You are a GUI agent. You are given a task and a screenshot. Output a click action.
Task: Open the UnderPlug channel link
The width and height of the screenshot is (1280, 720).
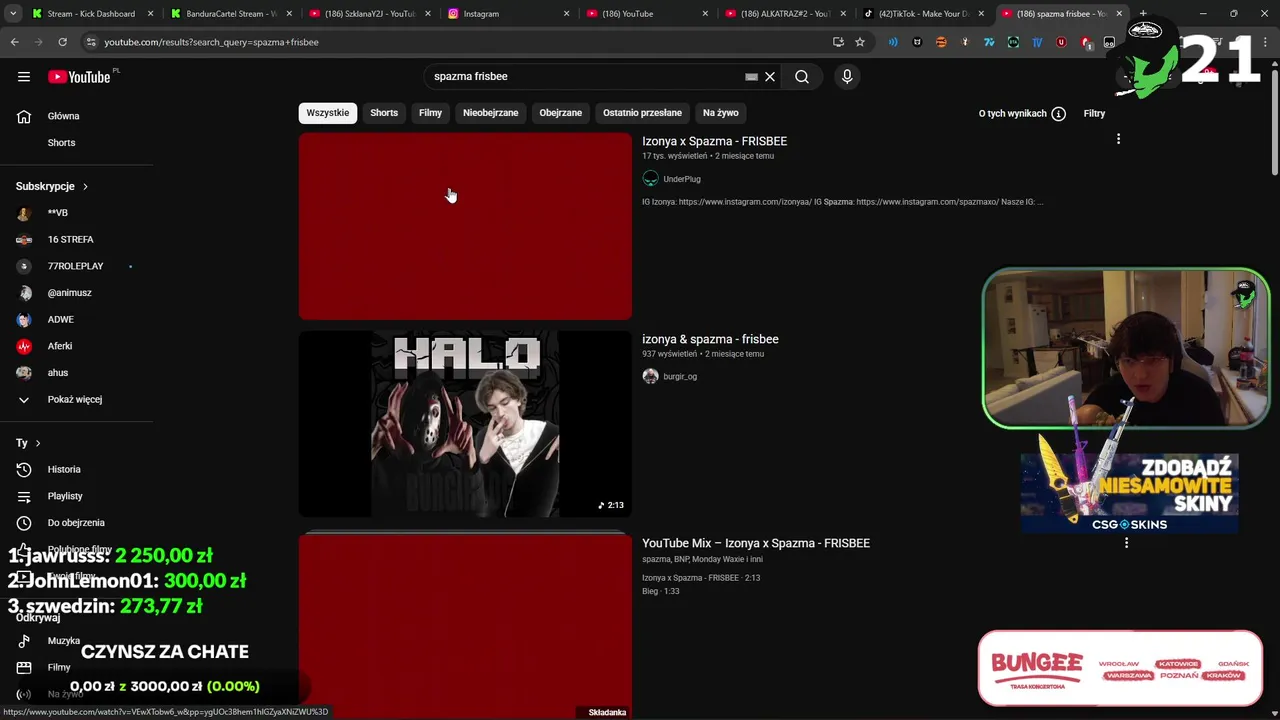[681, 179]
